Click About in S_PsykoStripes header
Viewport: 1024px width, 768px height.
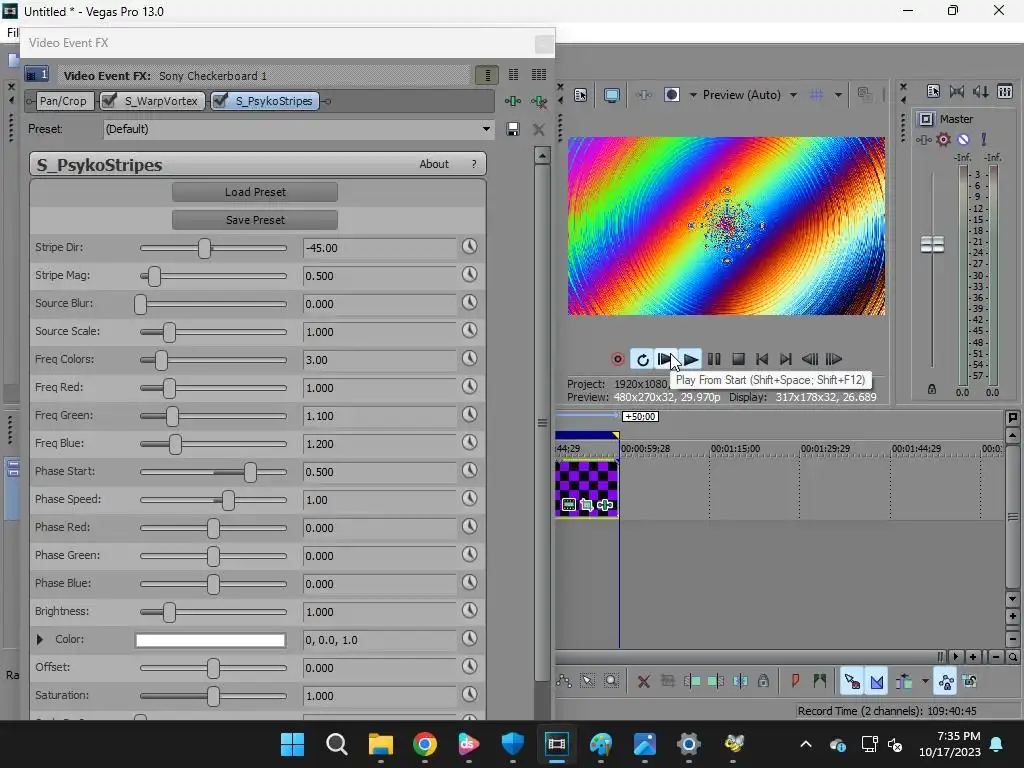(434, 164)
